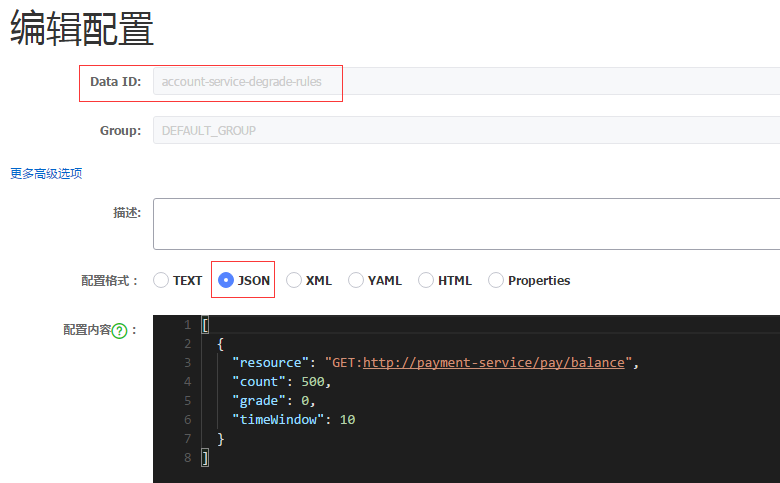Select the JSON format radio button
Viewport: 780px width, 483px height.
pos(226,280)
